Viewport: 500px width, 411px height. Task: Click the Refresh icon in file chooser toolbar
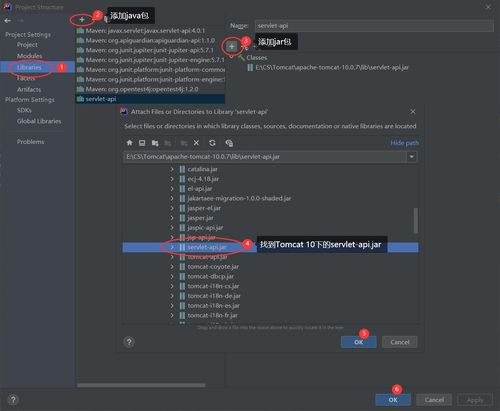click(212, 143)
